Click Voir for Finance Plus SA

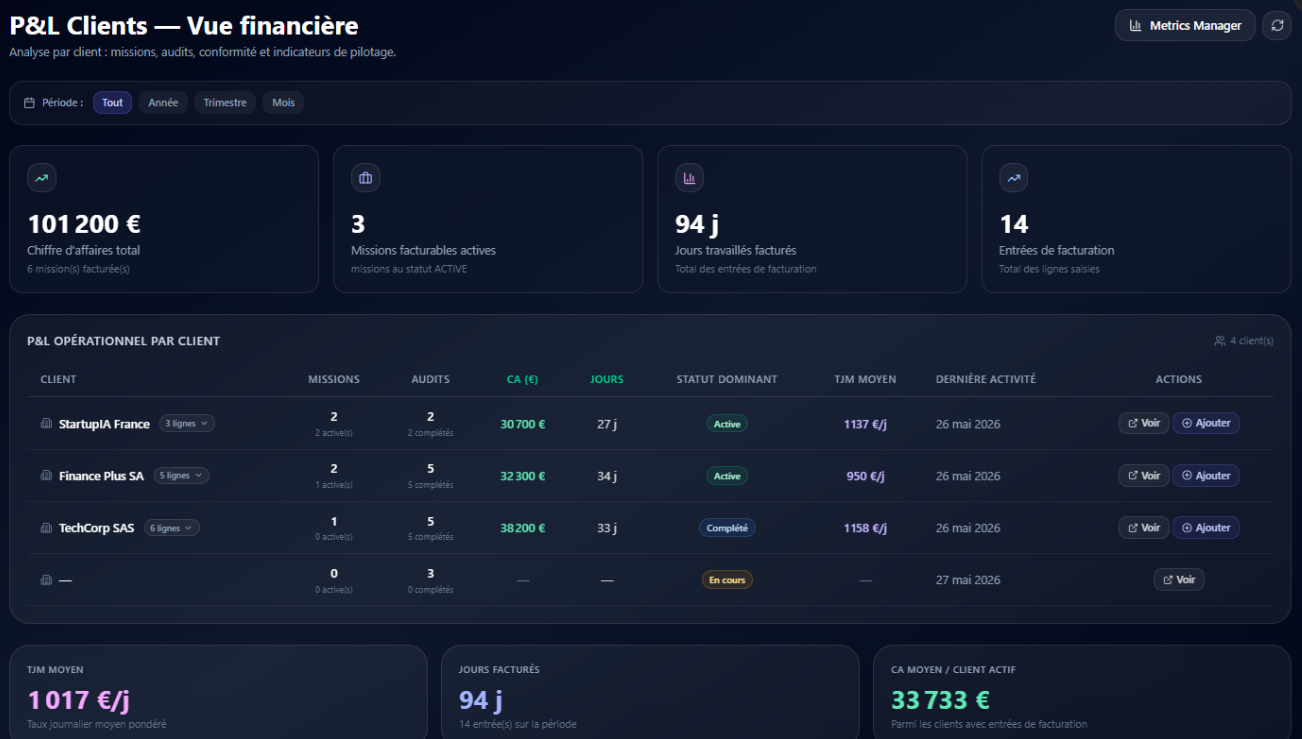click(1144, 475)
